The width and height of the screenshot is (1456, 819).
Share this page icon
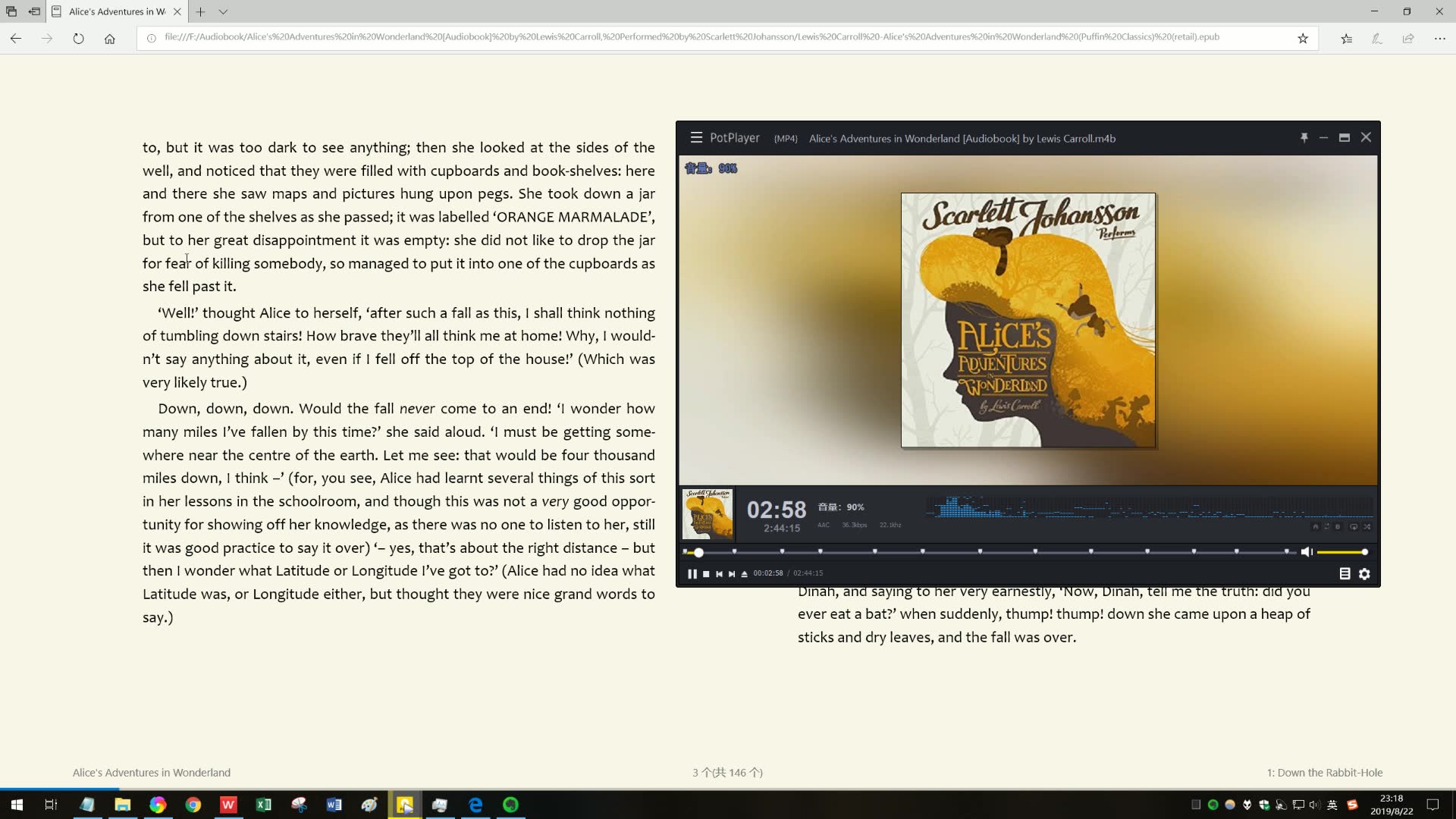(x=1408, y=38)
